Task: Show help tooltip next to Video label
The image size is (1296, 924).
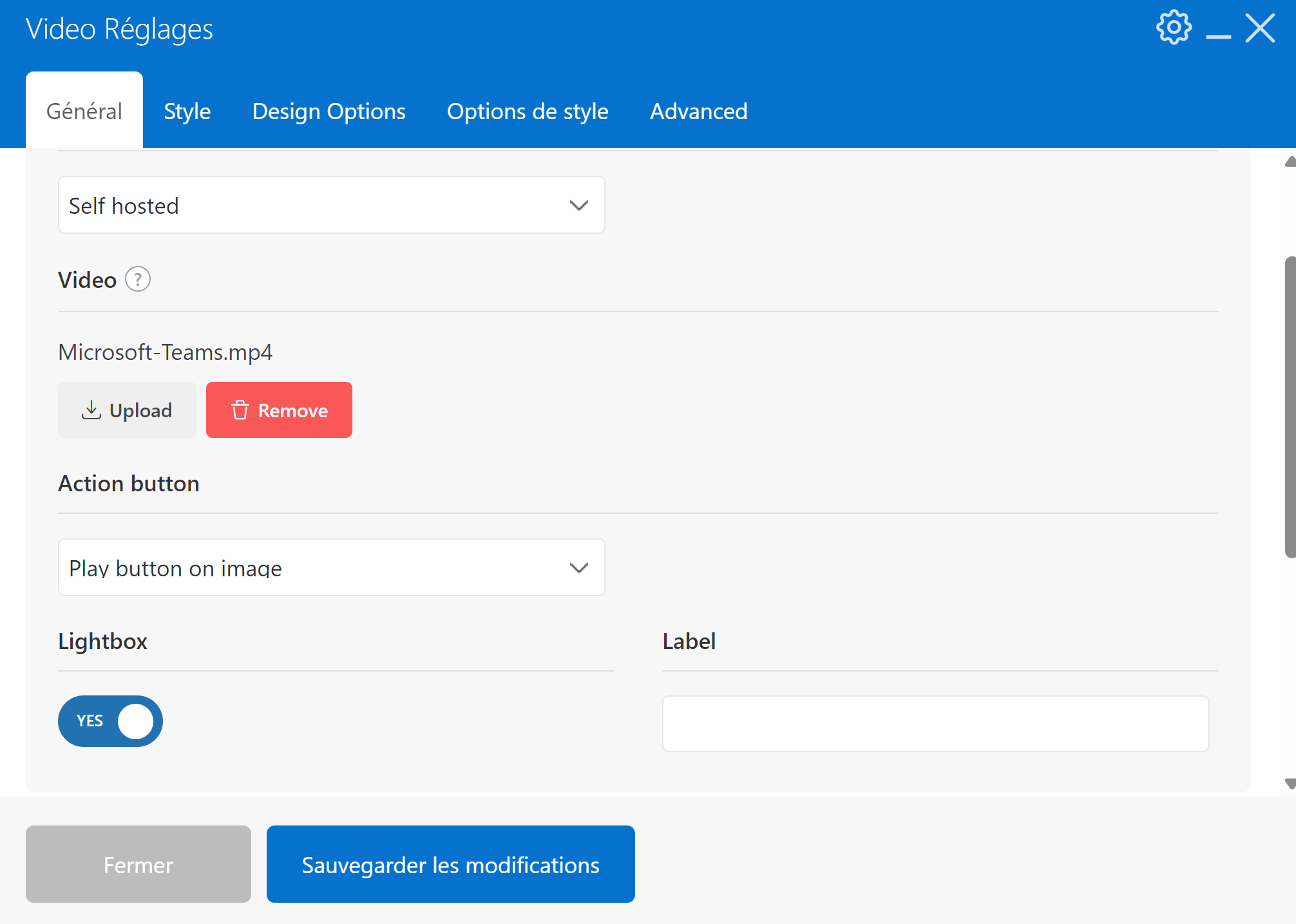Action: click(137, 279)
